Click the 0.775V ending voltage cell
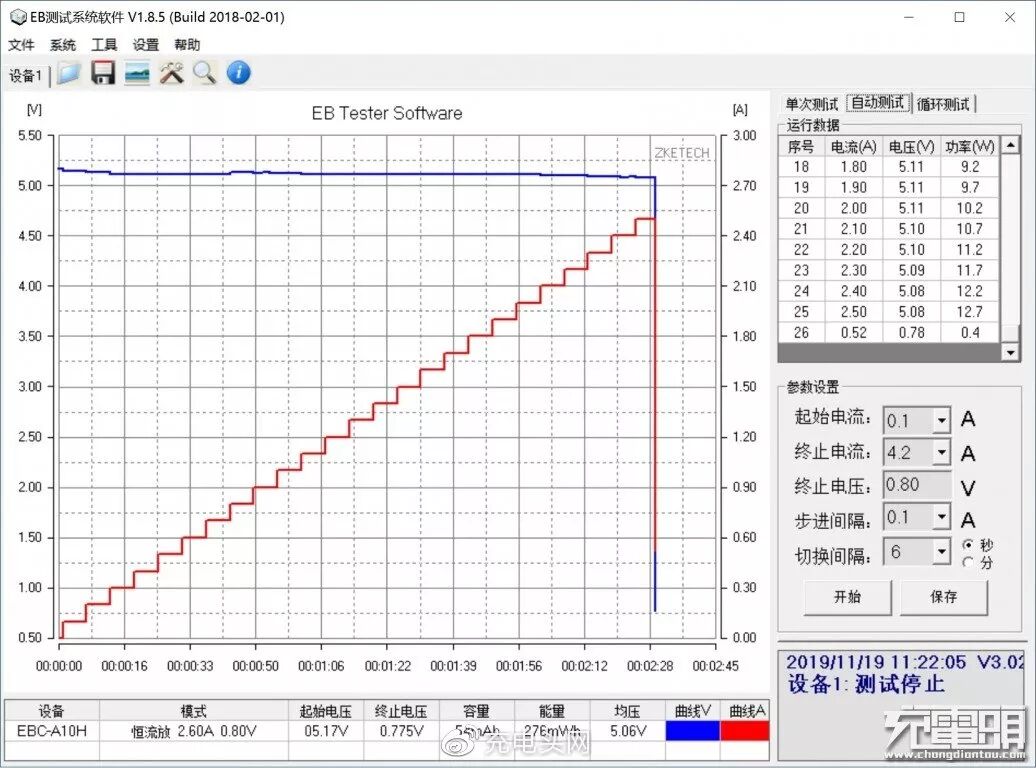This screenshot has height=768, width=1036. pyautogui.click(x=400, y=730)
